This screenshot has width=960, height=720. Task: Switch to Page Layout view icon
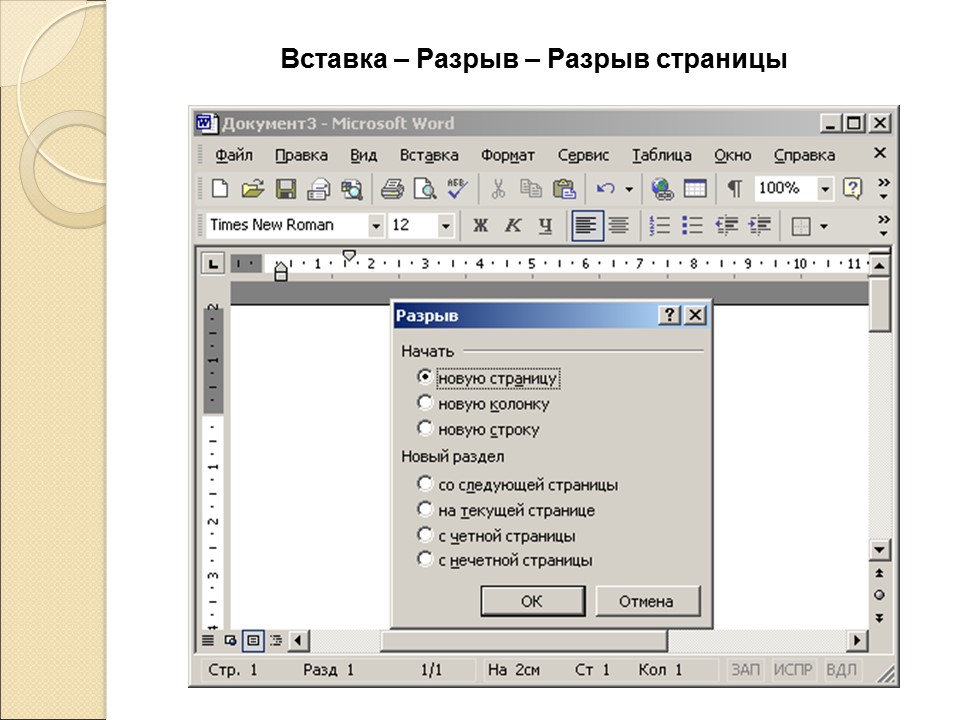[x=253, y=640]
